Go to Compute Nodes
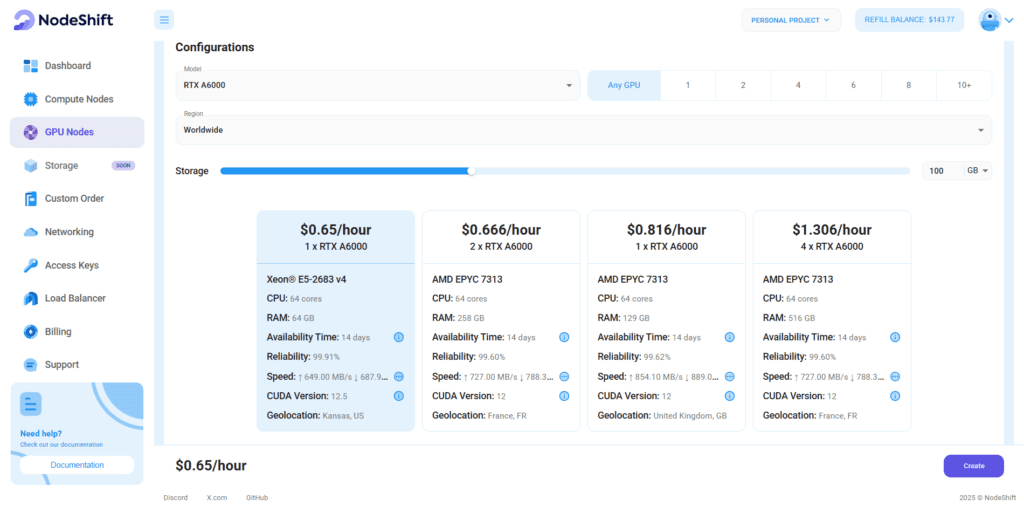The height and width of the screenshot is (506, 1024). (x=77, y=99)
